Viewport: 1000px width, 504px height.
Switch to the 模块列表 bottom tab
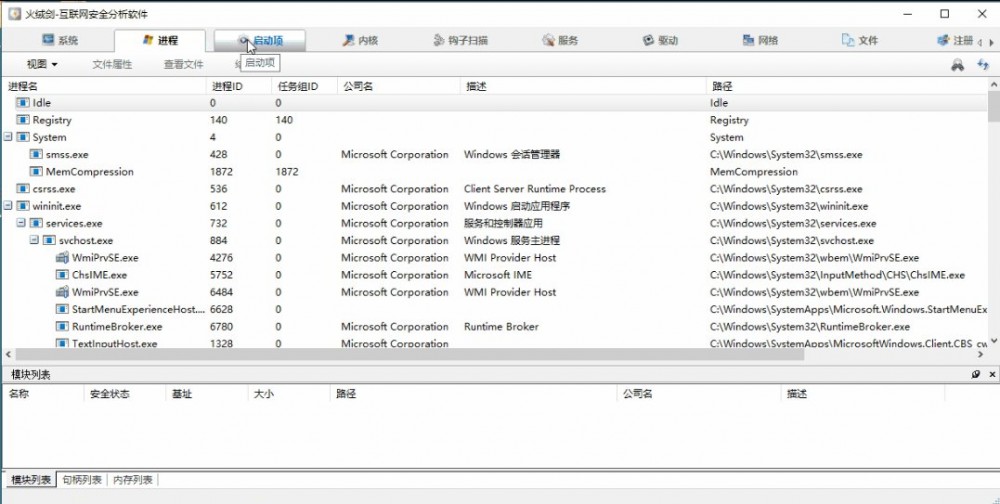31,480
